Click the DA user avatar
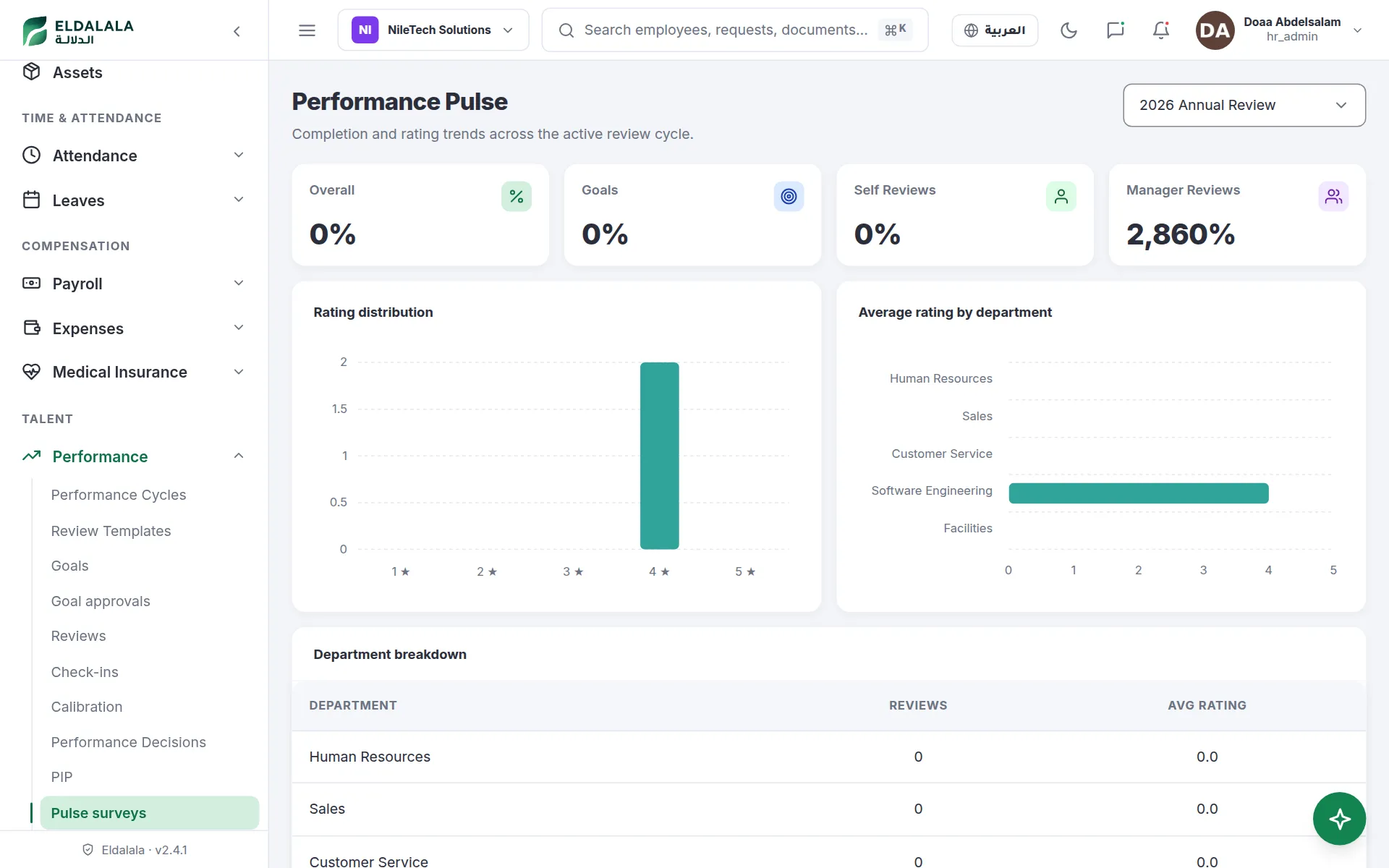Screen dimensions: 1389x868 point(1215,30)
